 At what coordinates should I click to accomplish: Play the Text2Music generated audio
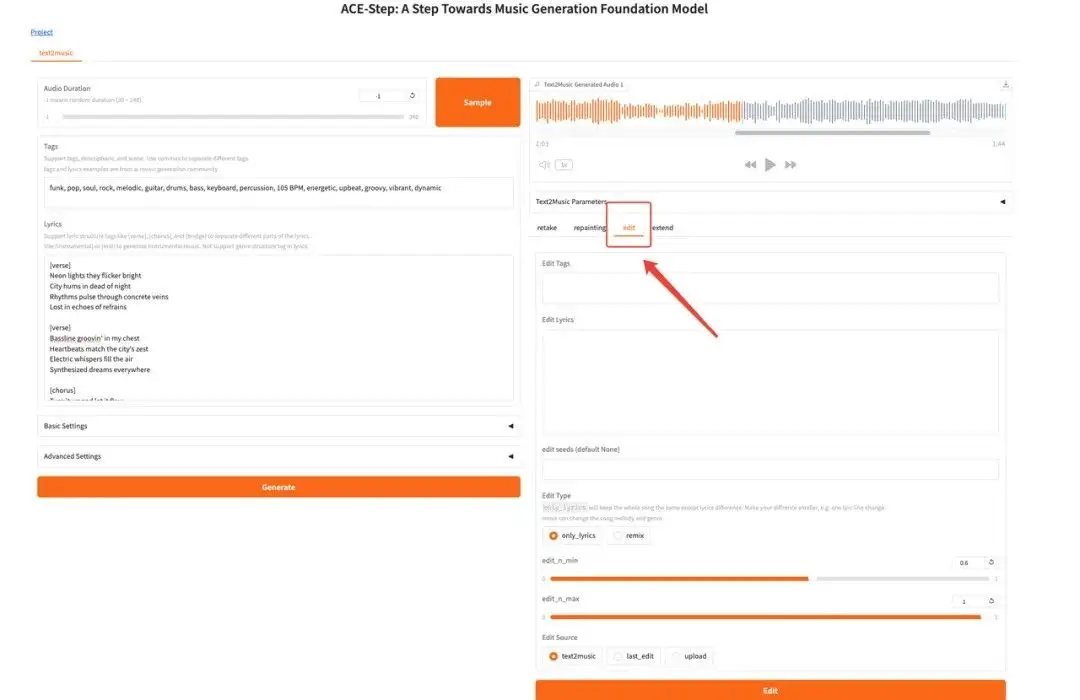click(x=770, y=165)
